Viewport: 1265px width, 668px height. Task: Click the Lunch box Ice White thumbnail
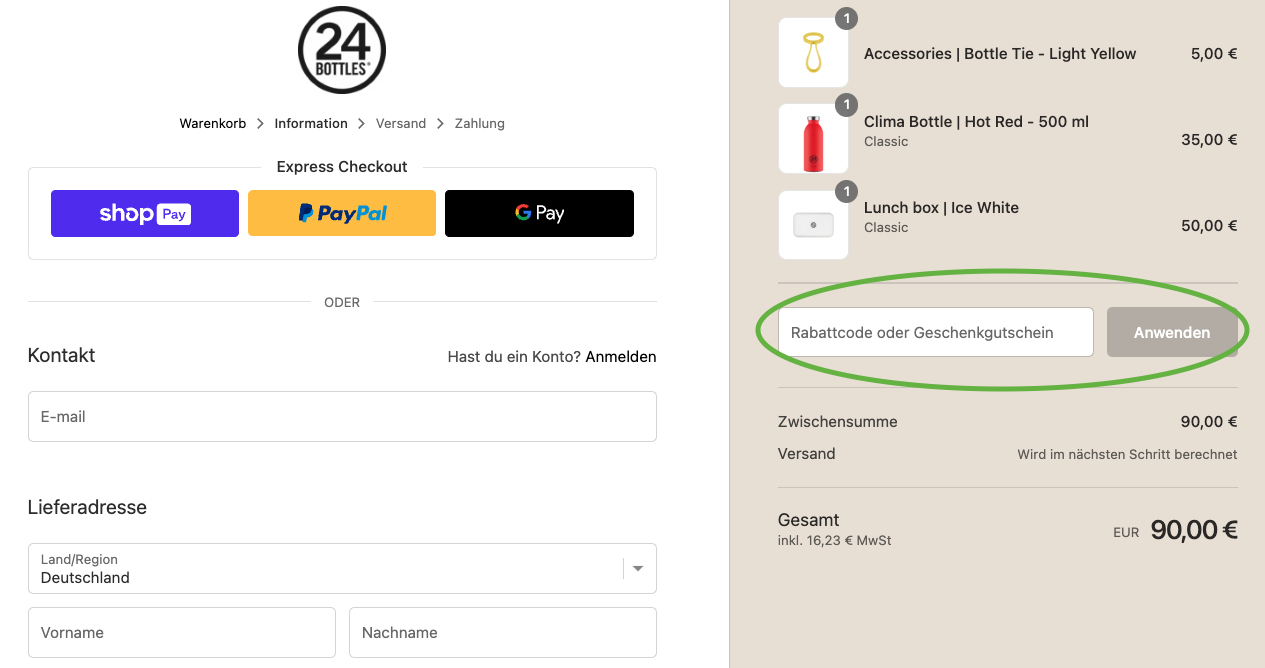pyautogui.click(x=813, y=225)
